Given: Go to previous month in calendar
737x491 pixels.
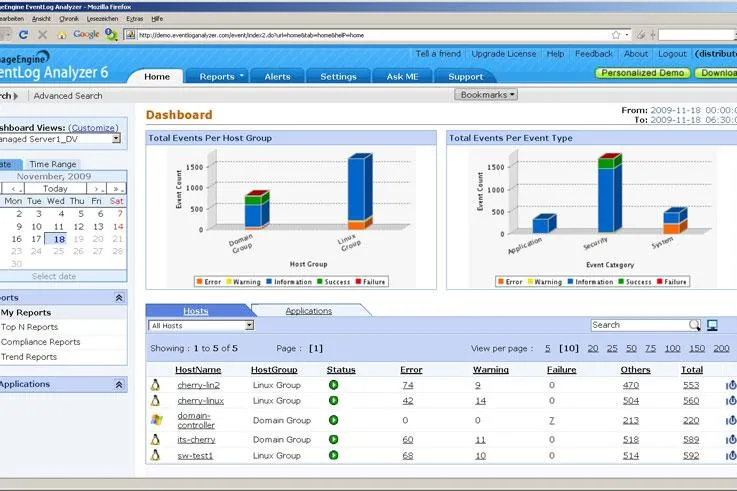Looking at the screenshot, I should [14, 188].
